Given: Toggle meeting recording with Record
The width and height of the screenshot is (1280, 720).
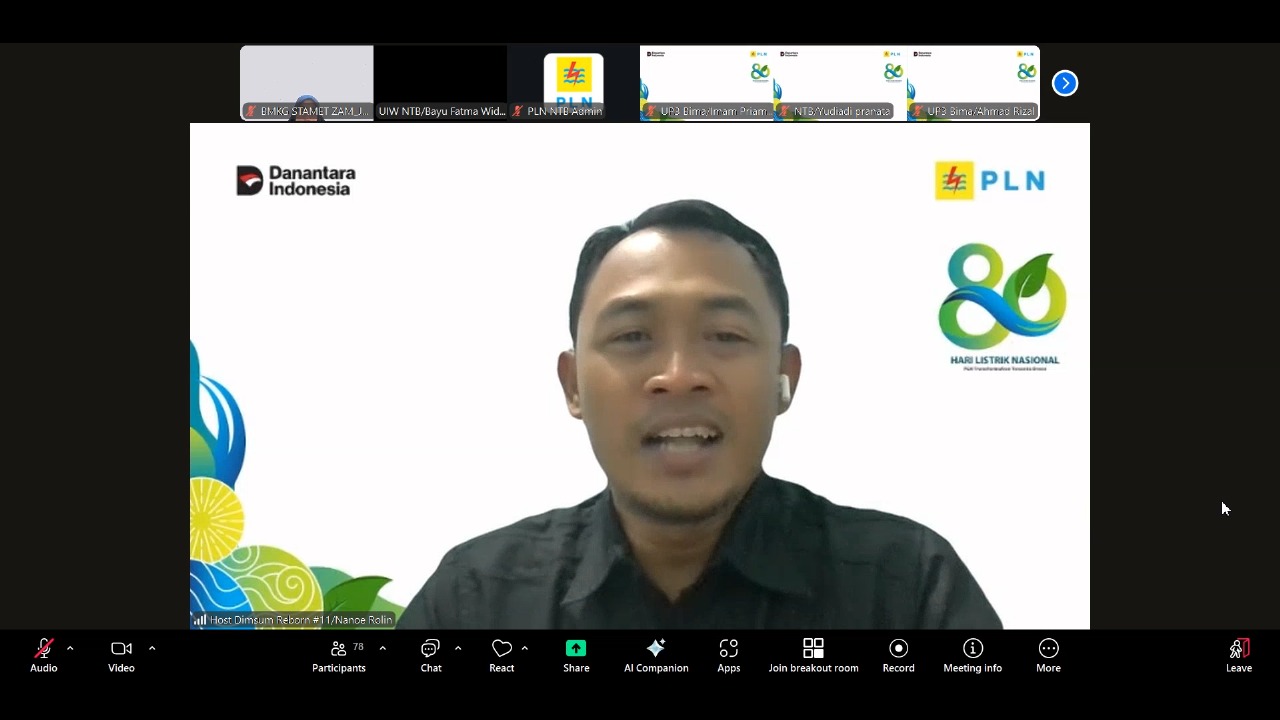Looking at the screenshot, I should [898, 656].
